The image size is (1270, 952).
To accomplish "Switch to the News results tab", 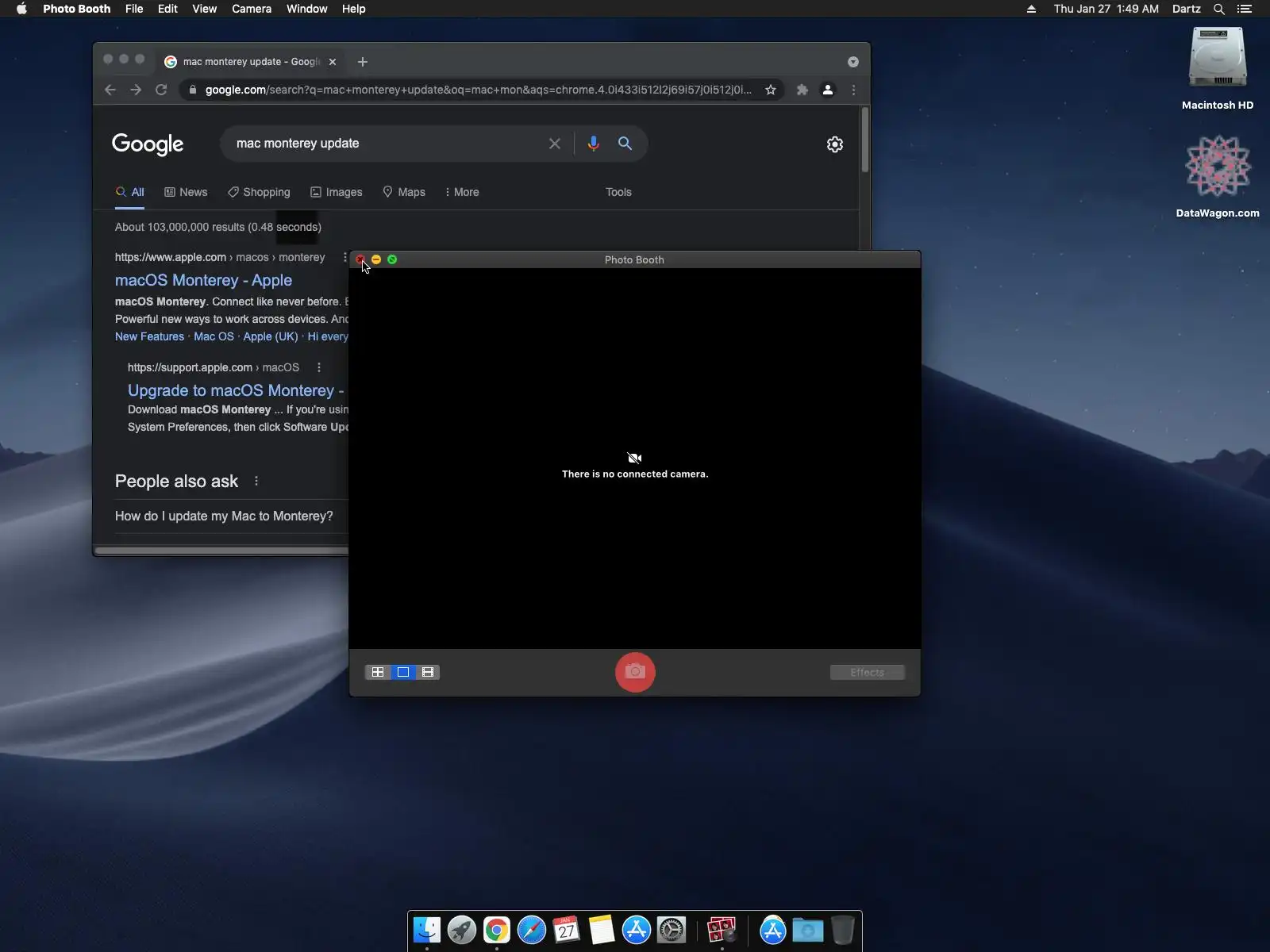I will tap(186, 192).
